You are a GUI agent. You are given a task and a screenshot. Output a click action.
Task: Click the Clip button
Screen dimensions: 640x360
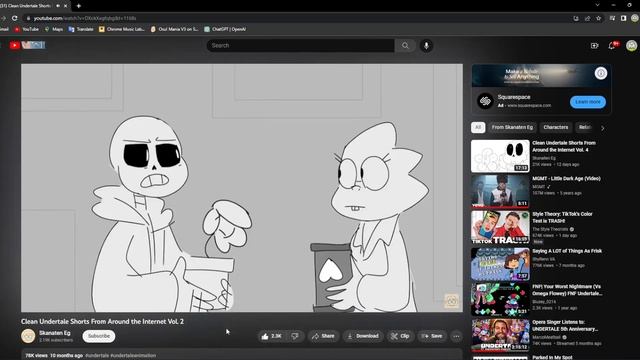pos(400,336)
